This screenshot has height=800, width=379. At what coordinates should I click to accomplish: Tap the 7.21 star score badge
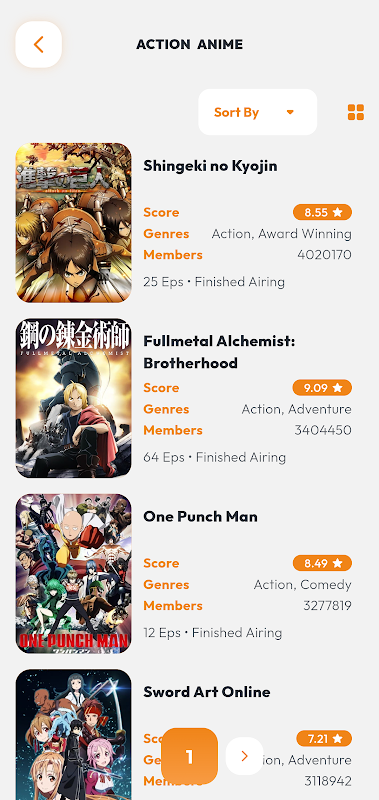tap(324, 738)
